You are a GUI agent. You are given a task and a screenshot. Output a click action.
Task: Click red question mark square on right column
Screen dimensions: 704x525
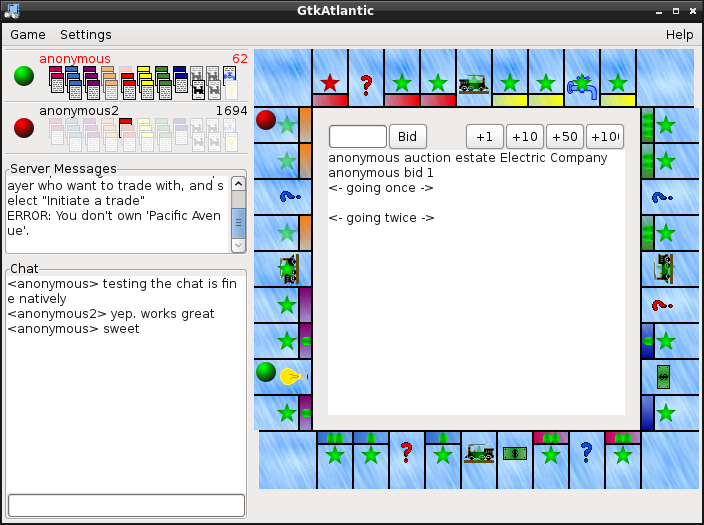669,305
